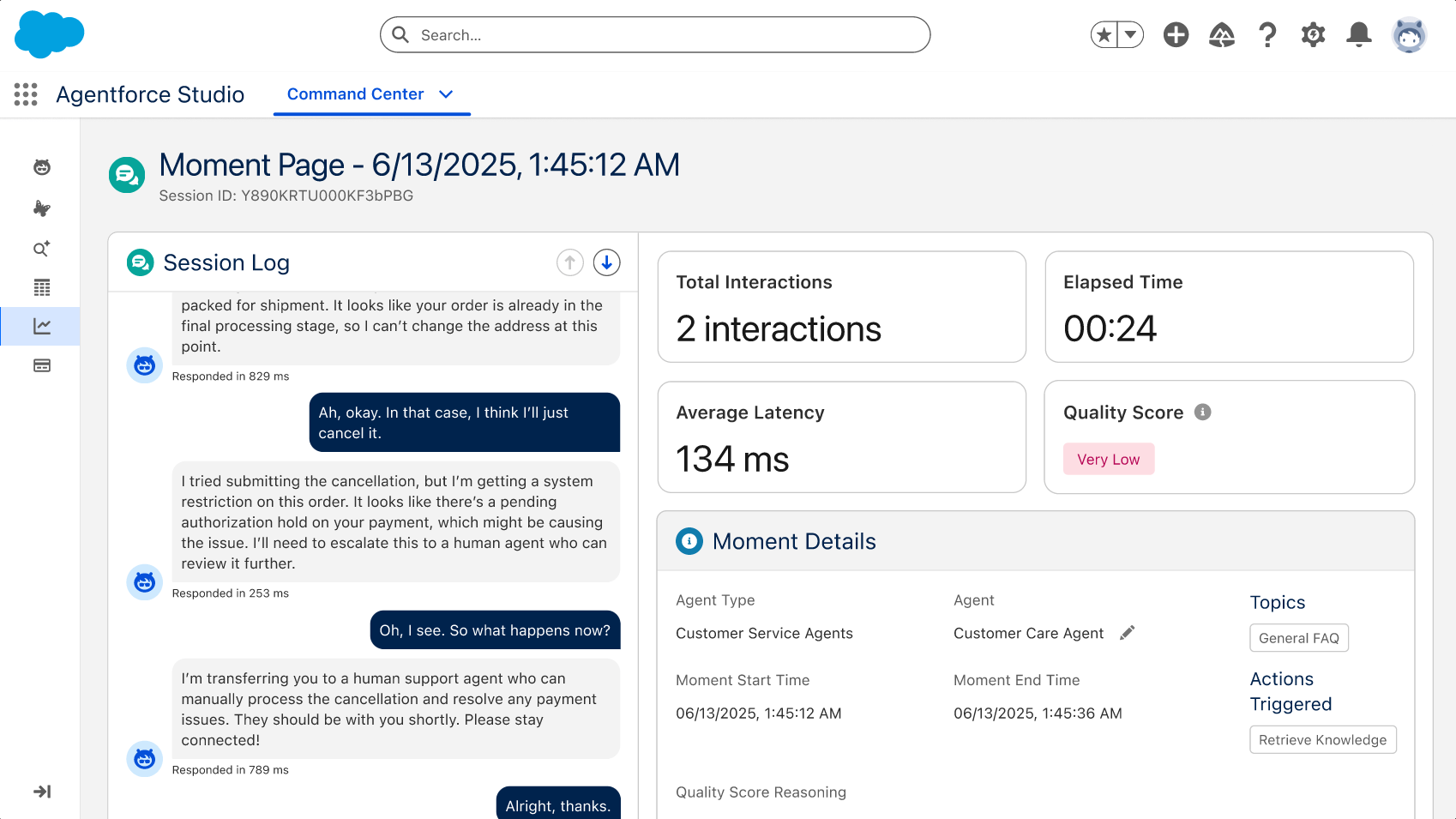Screen dimensions: 1456x819
Task: Open the App Launcher grid icon
Action: (x=26, y=94)
